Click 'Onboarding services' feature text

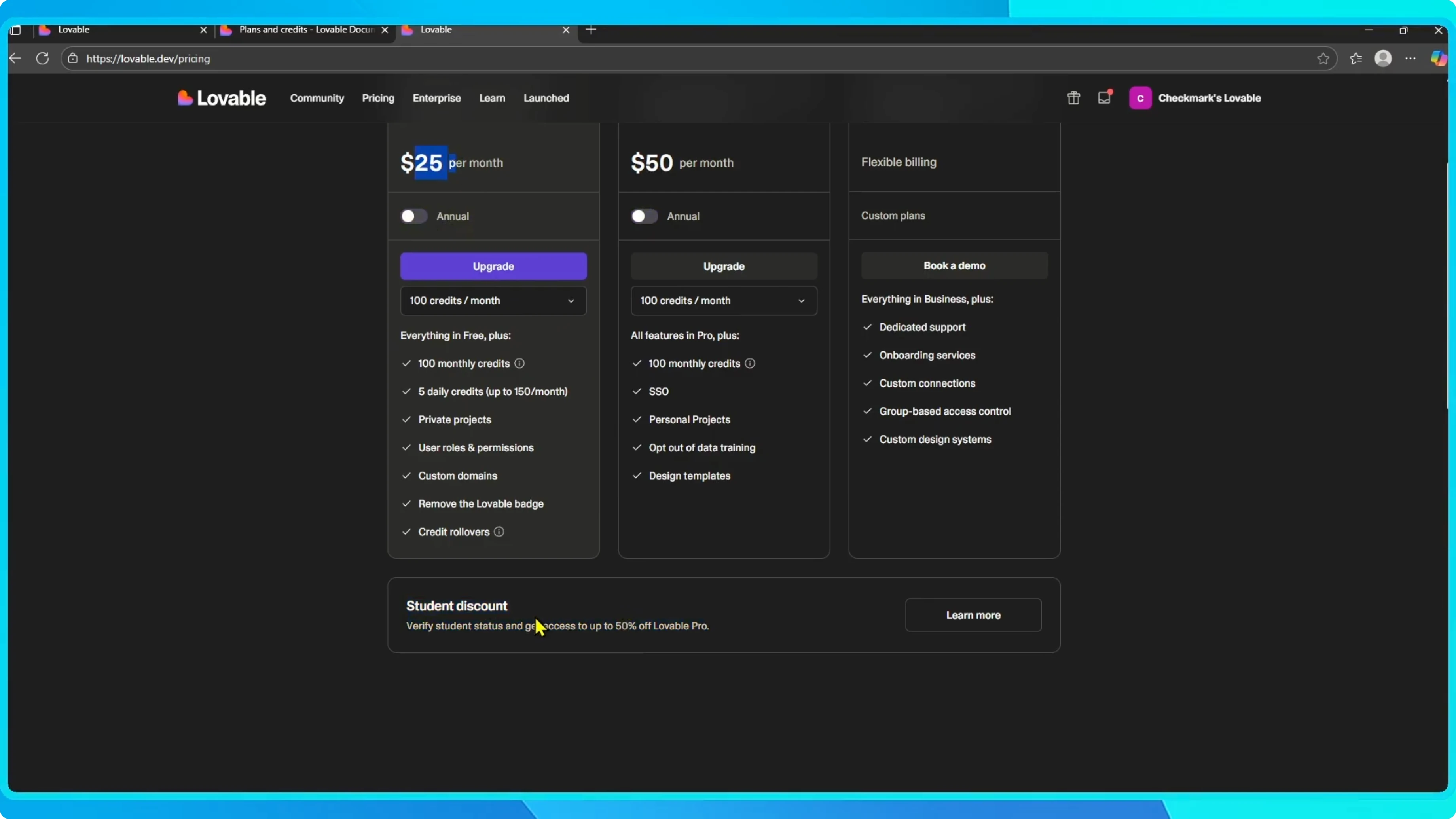tap(927, 355)
